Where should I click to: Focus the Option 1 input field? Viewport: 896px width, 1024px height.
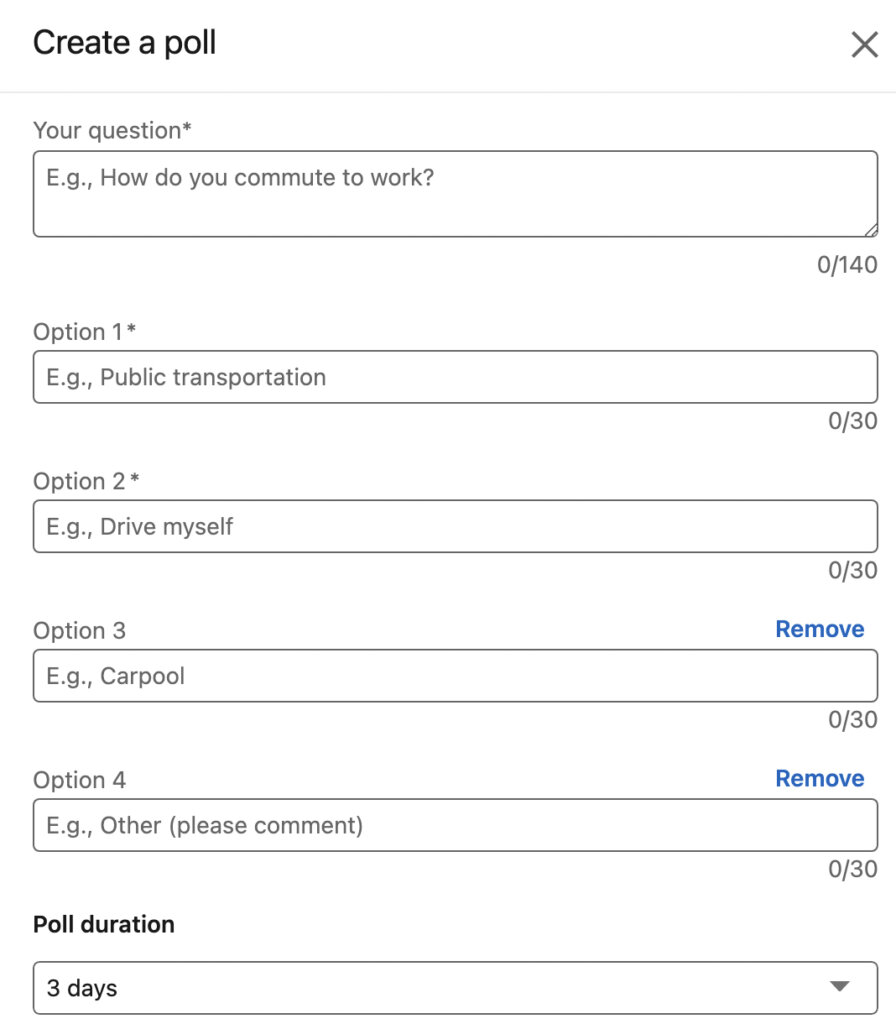click(x=455, y=377)
